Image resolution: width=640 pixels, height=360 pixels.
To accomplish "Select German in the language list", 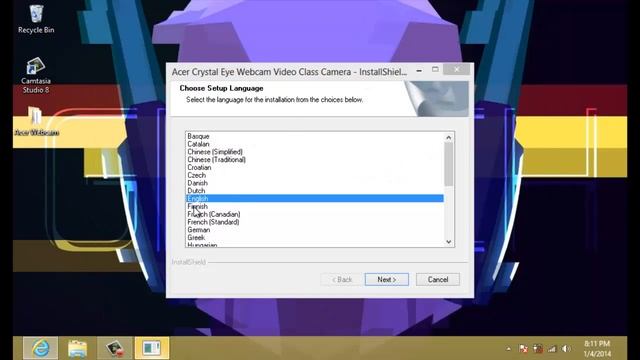I will pos(315,230).
